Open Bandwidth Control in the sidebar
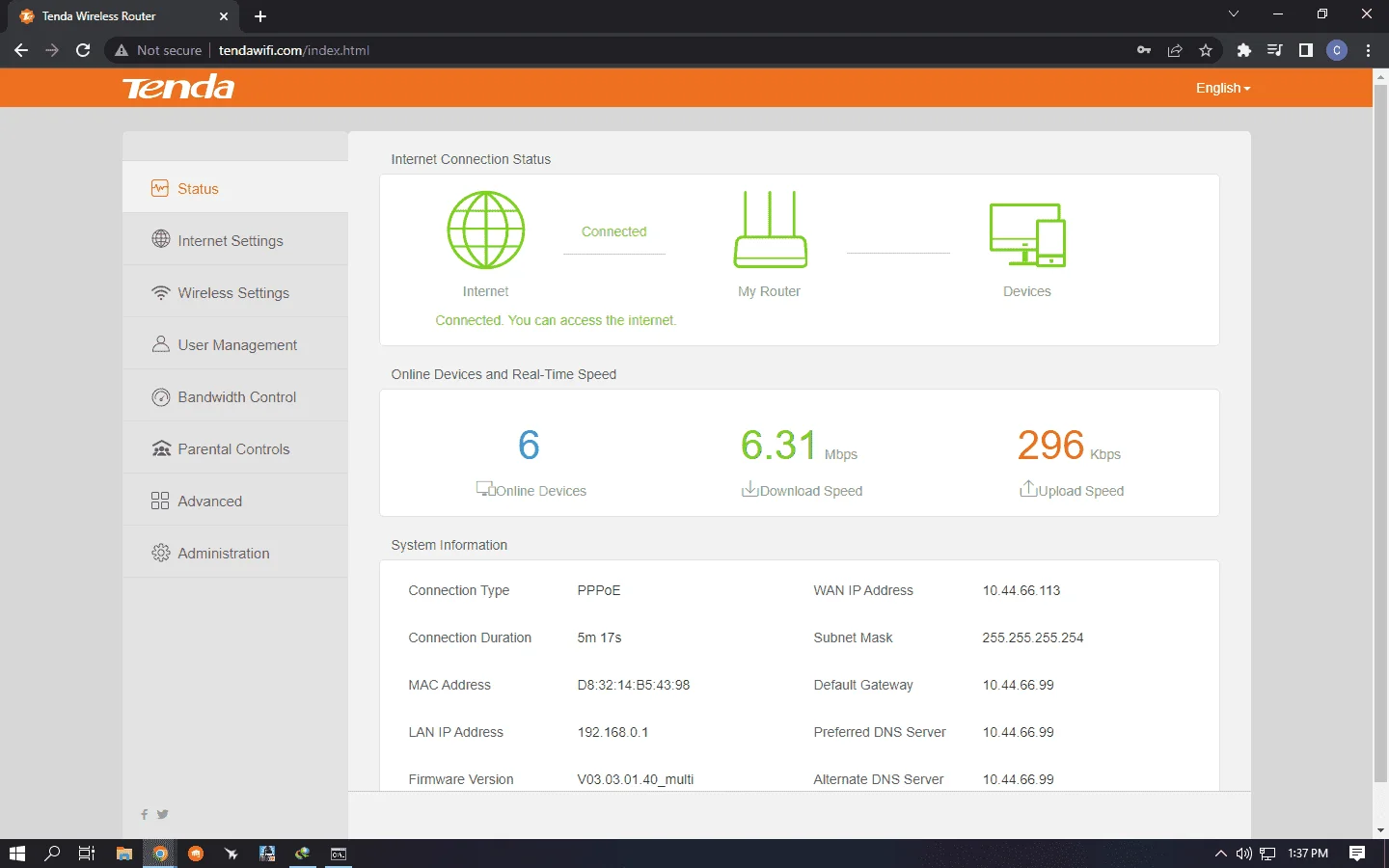This screenshot has height=868, width=1389. [235, 395]
